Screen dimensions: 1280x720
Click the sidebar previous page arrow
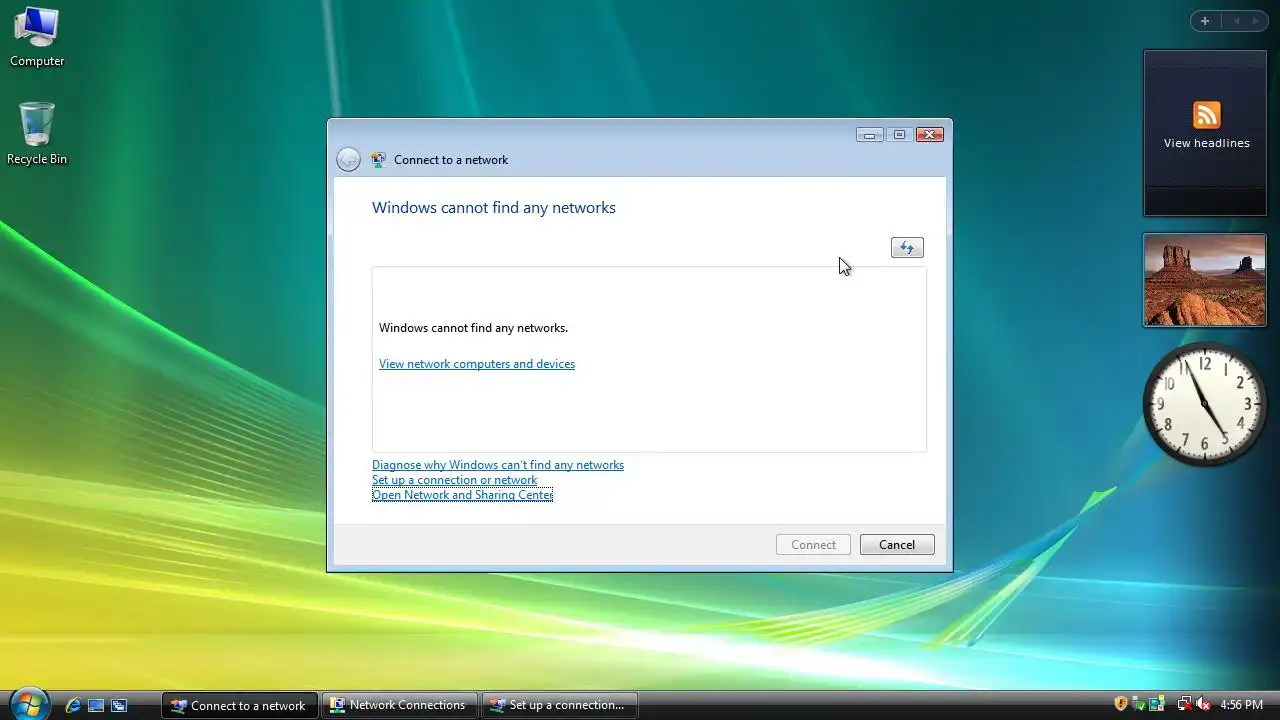pos(1236,21)
